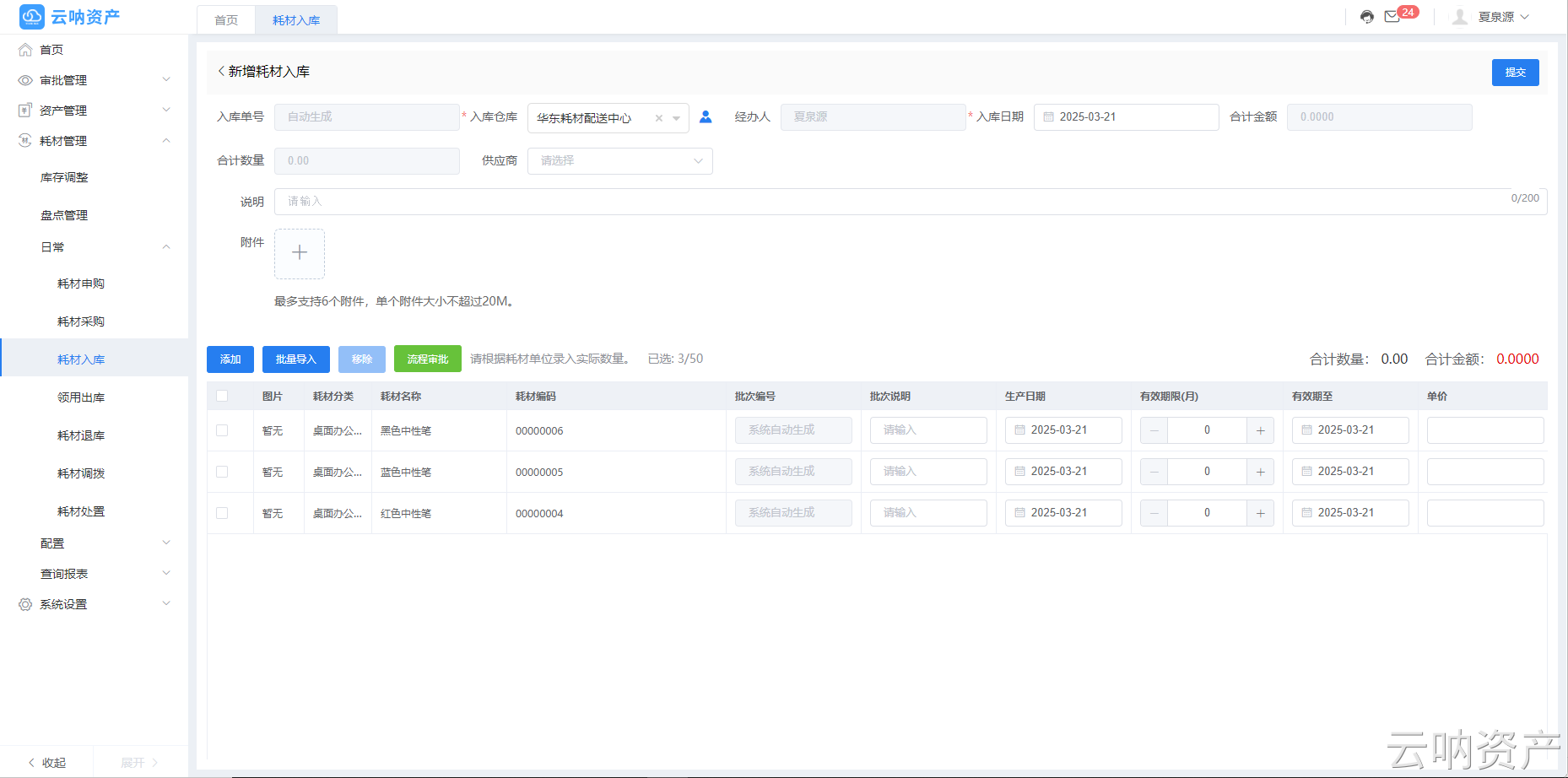
Task: Collapse the 日常 submenu chevron
Action: click(166, 247)
